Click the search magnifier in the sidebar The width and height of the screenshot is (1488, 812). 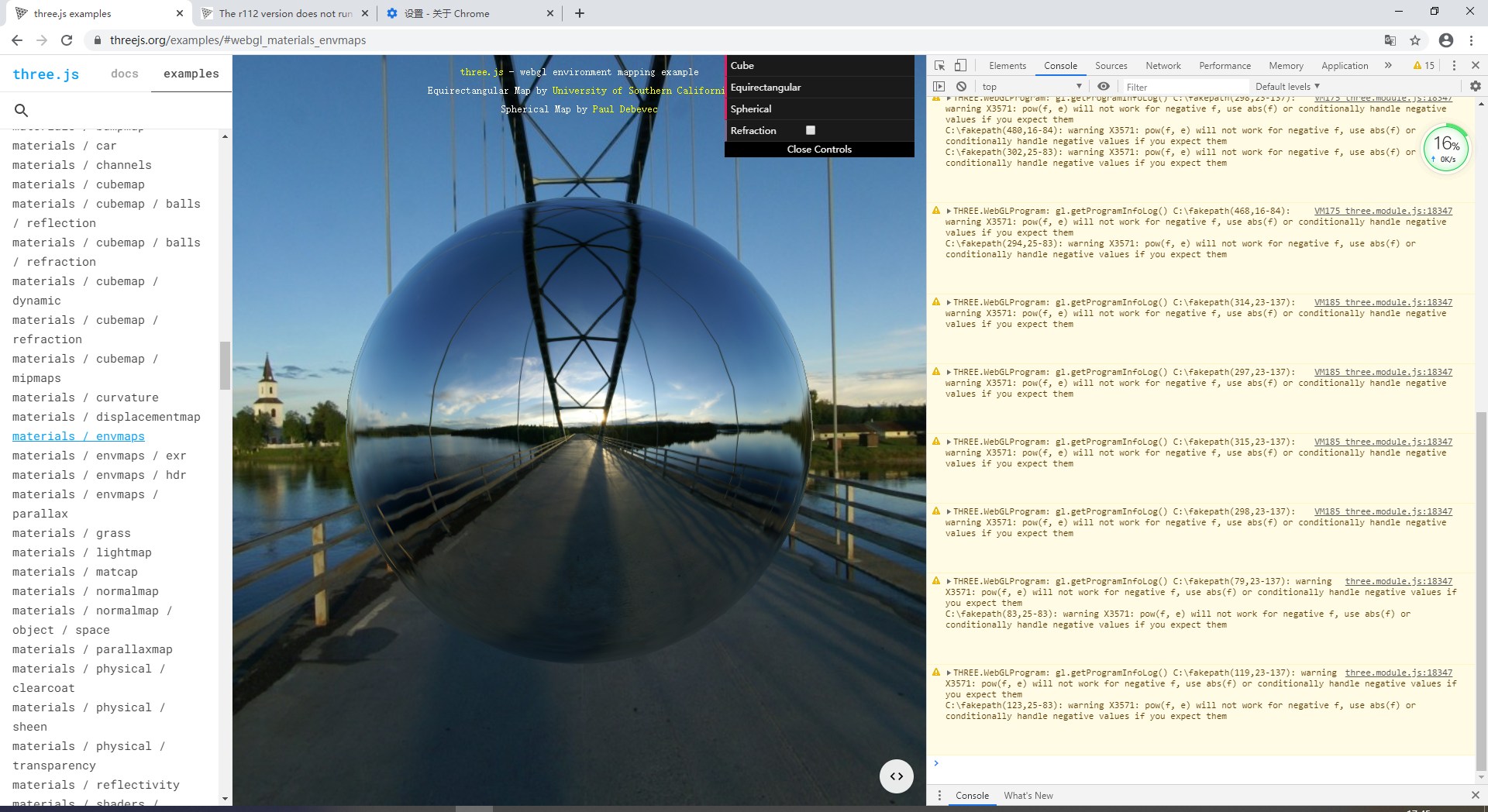[22, 111]
